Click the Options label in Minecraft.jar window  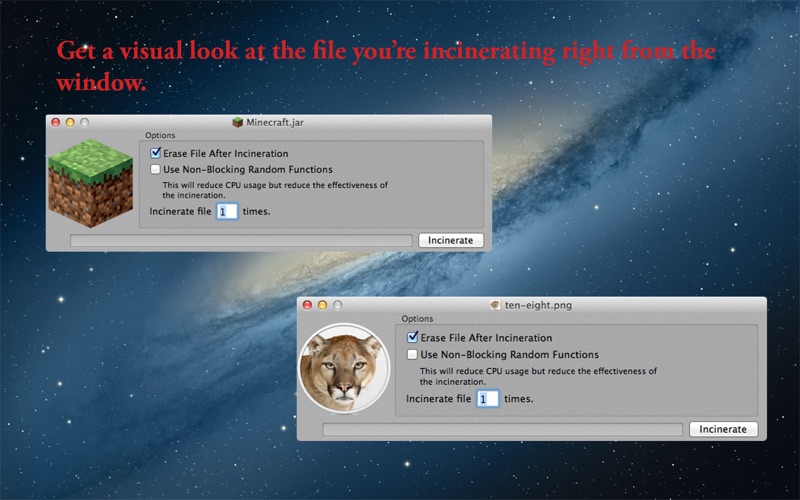point(160,135)
